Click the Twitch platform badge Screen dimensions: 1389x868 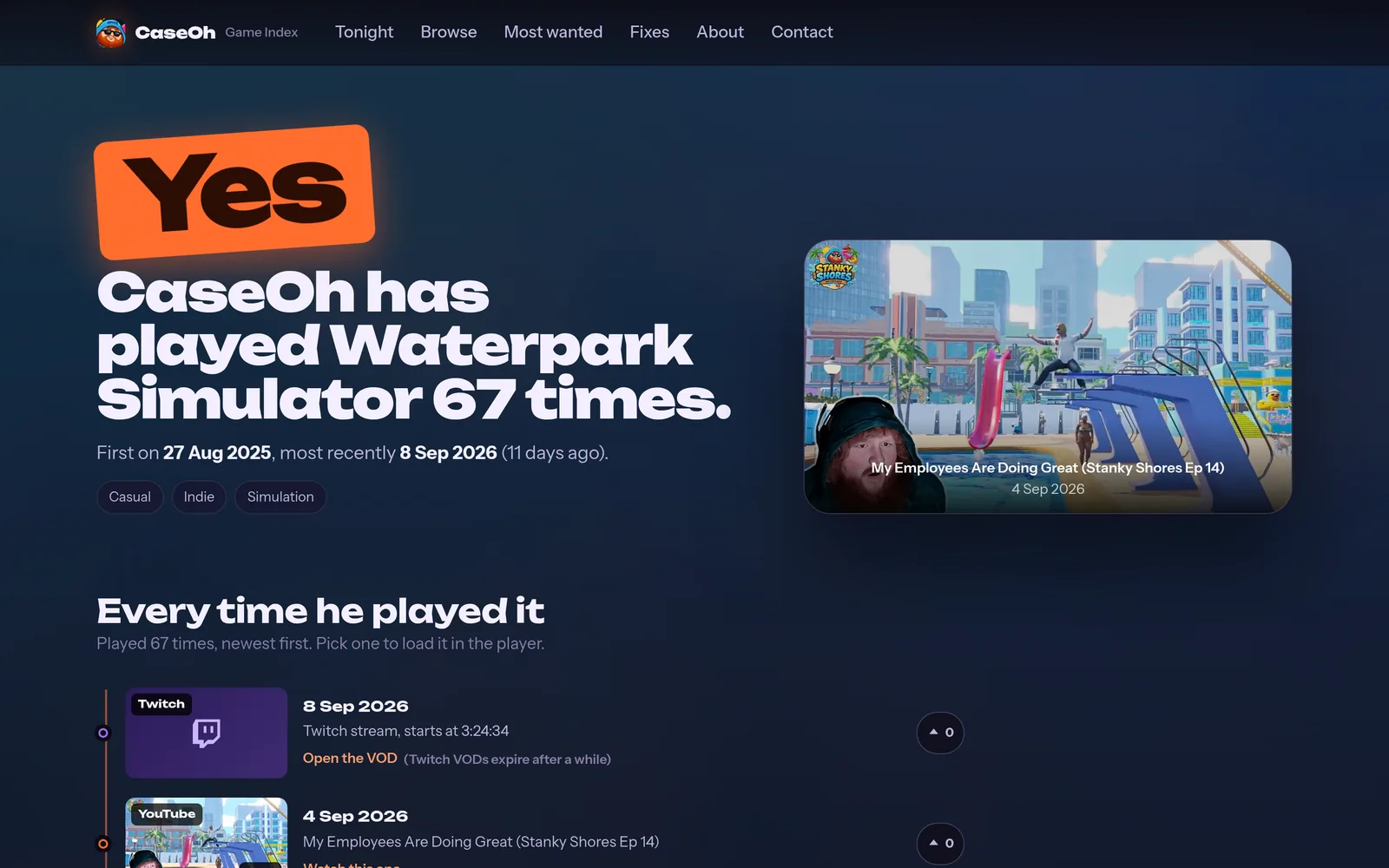click(161, 704)
